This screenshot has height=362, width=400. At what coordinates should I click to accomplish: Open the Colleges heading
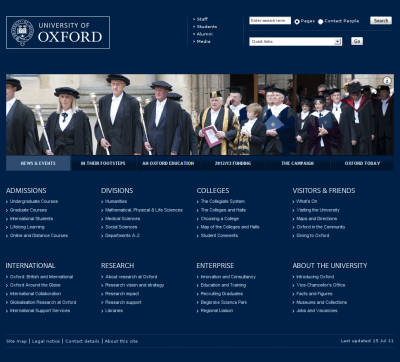tap(213, 191)
